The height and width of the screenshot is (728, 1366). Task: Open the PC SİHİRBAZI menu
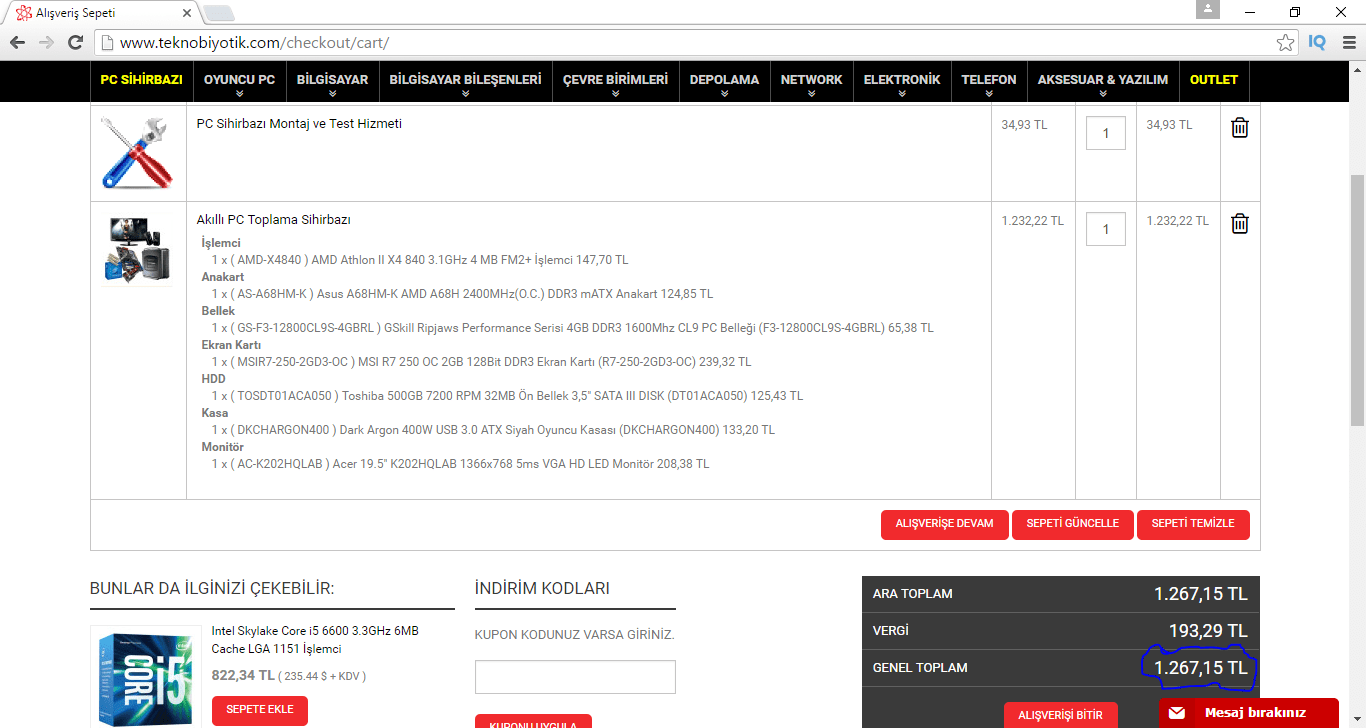point(141,80)
